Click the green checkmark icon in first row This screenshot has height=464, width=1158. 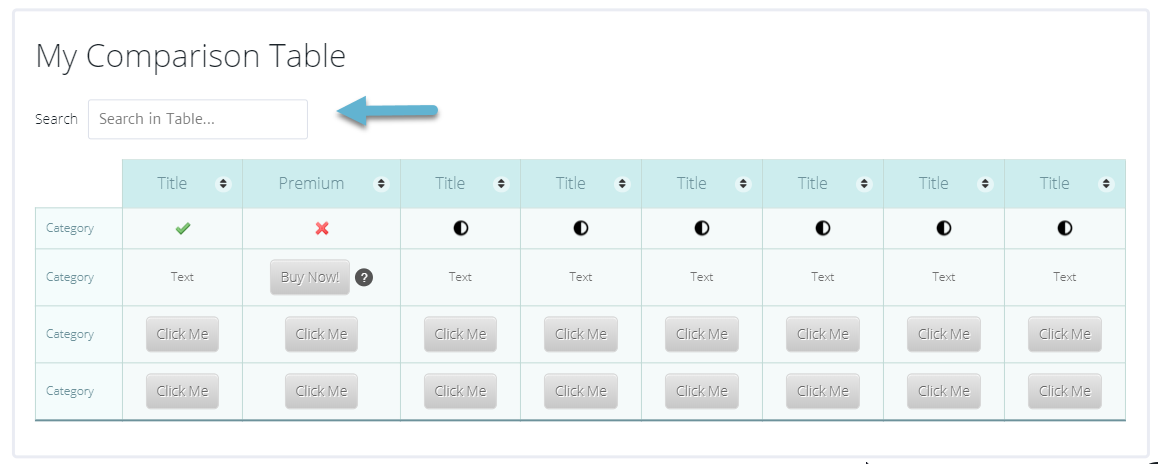tap(182, 228)
